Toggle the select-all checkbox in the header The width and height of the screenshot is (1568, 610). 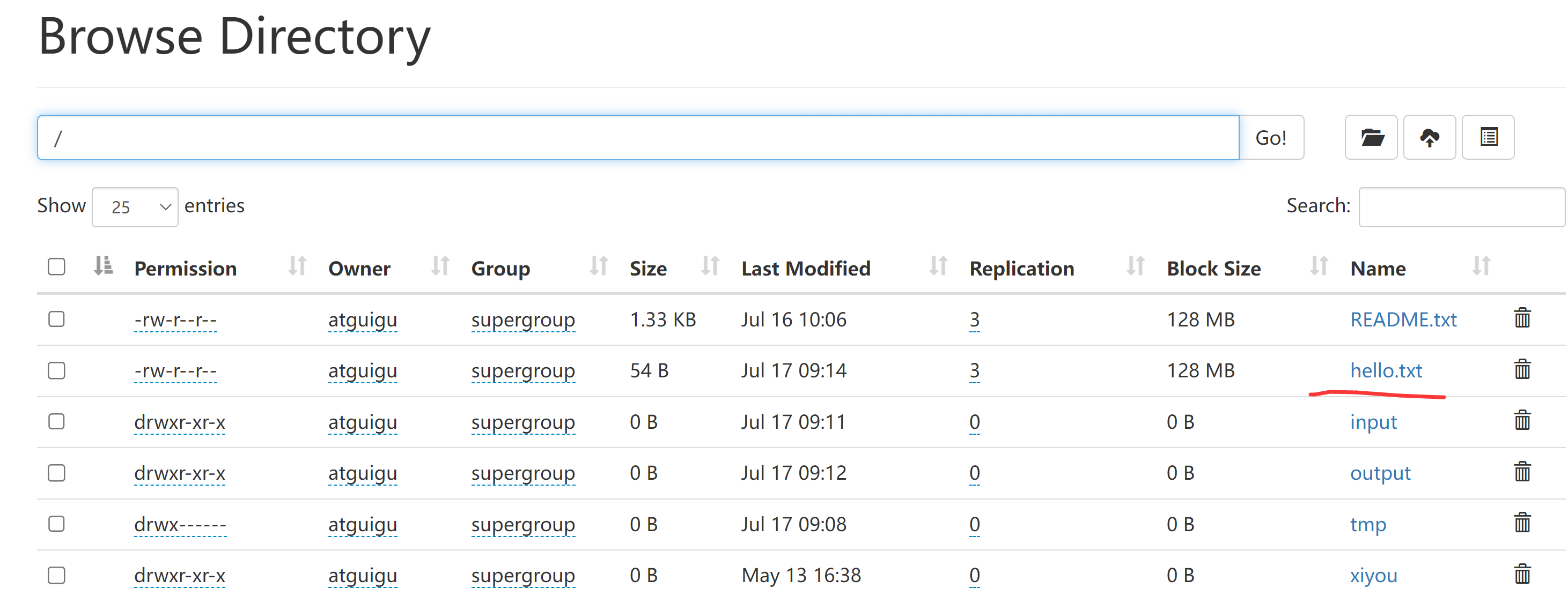(x=57, y=266)
